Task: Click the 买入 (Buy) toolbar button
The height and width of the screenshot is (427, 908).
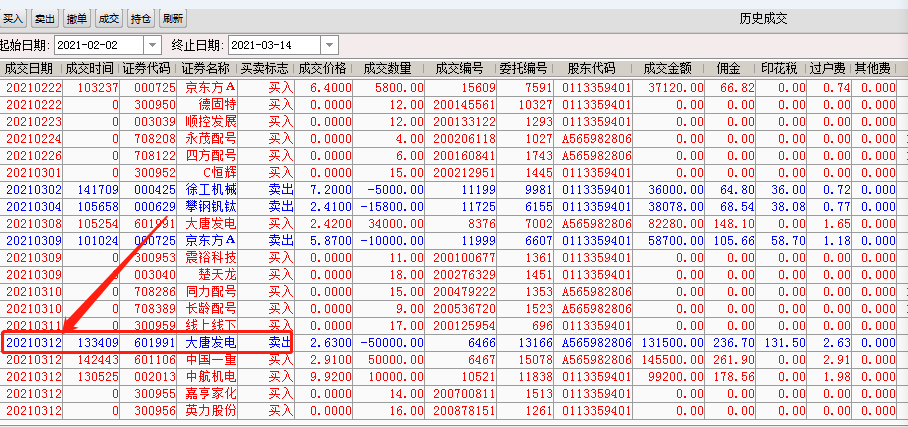Action: [x=12, y=18]
